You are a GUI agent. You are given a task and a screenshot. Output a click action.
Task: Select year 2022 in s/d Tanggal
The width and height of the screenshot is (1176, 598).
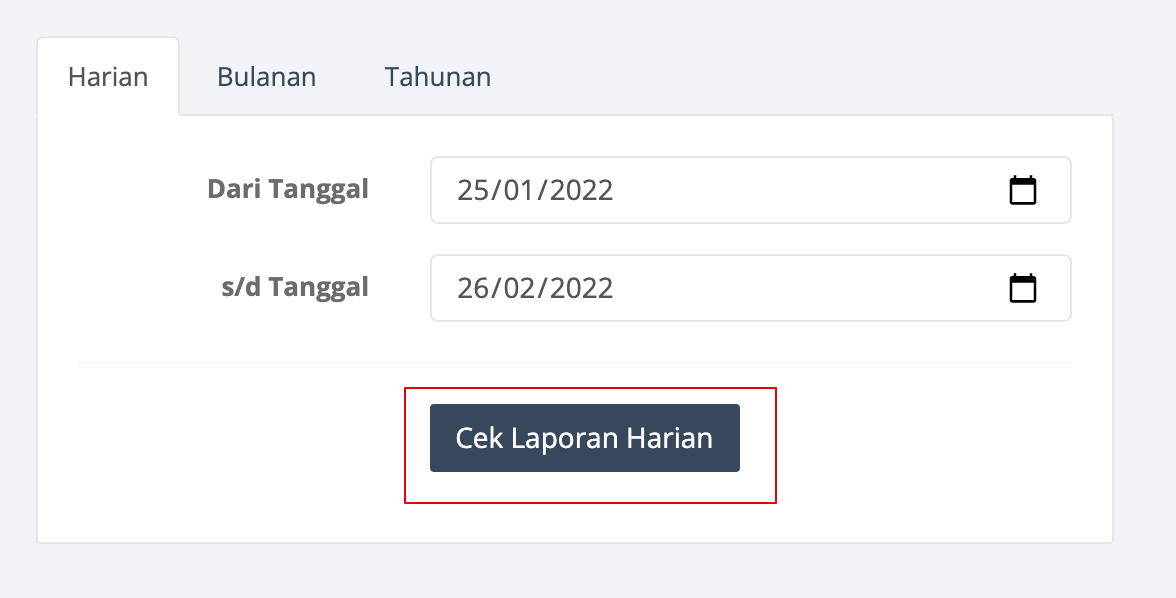click(x=581, y=289)
